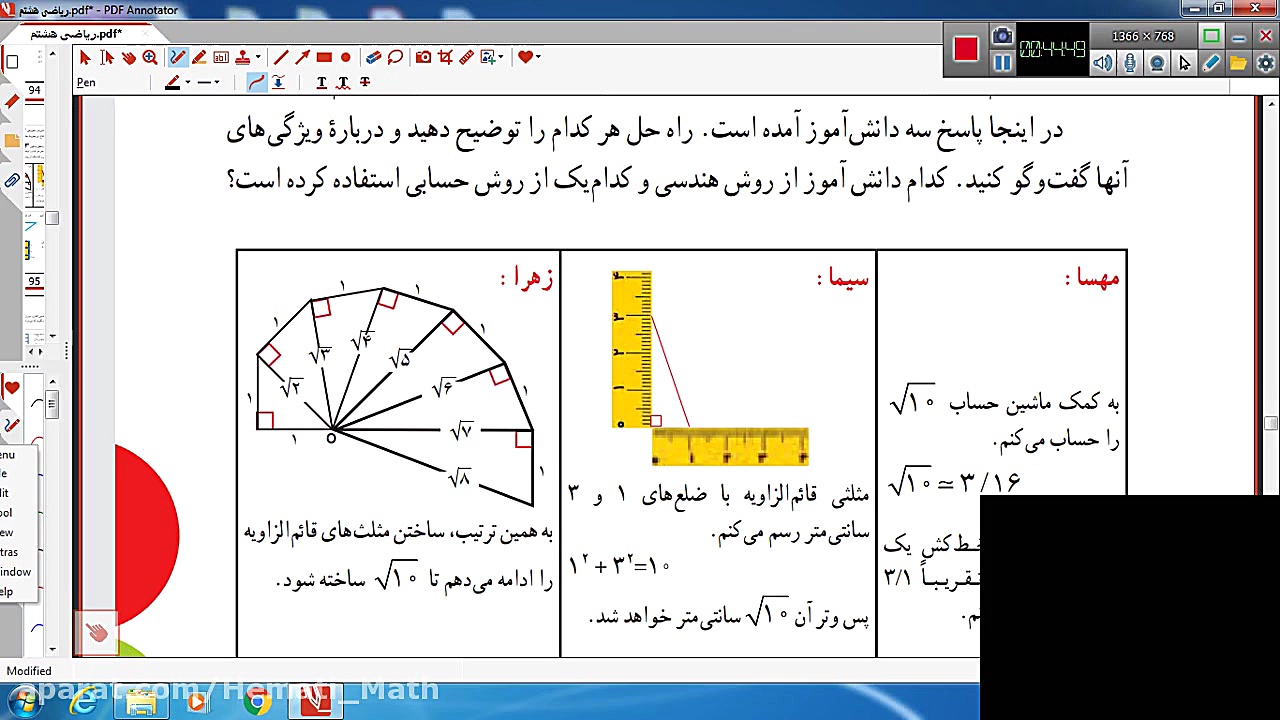Take a snapshot with the camera tool
The image size is (1280, 720).
tap(424, 58)
